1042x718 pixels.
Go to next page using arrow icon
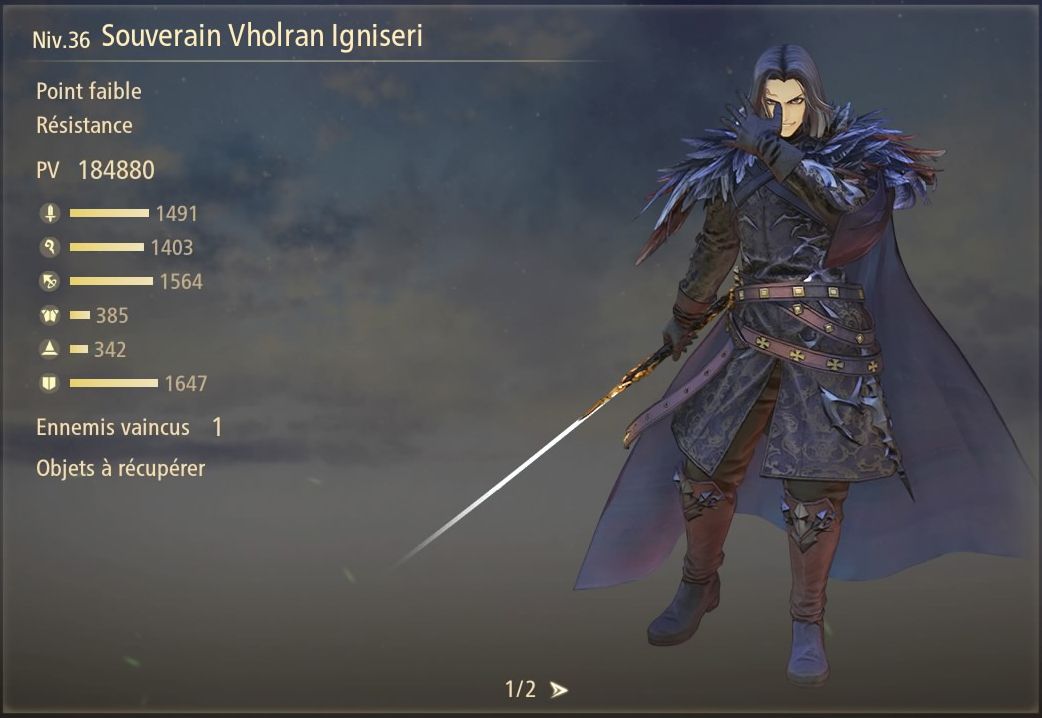[x=559, y=690]
